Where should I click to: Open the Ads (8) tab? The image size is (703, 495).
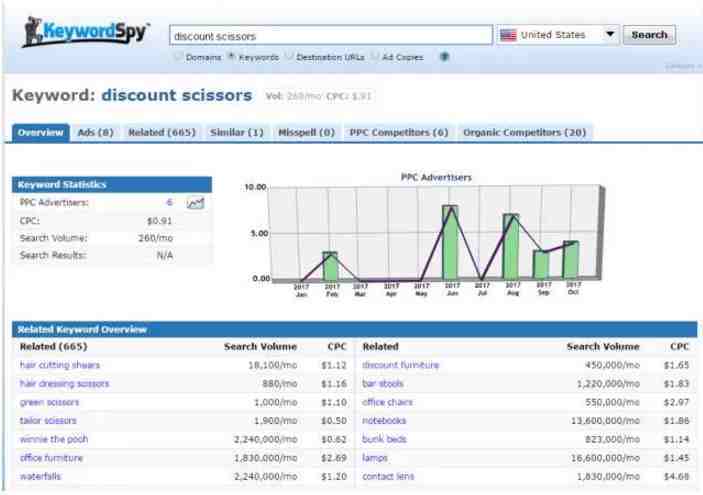point(95,133)
